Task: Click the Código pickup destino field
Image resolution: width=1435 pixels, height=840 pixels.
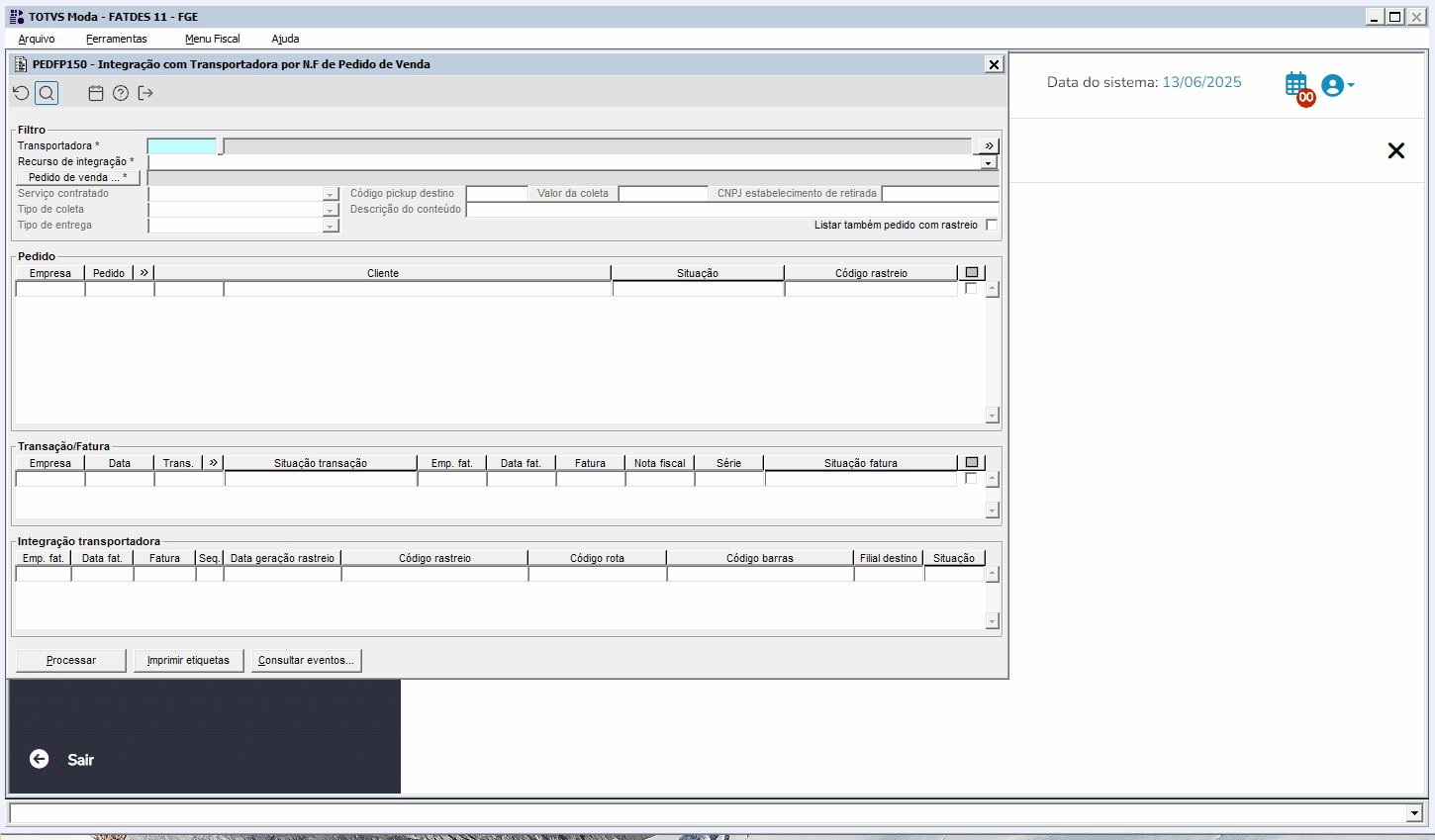Action: [x=497, y=193]
